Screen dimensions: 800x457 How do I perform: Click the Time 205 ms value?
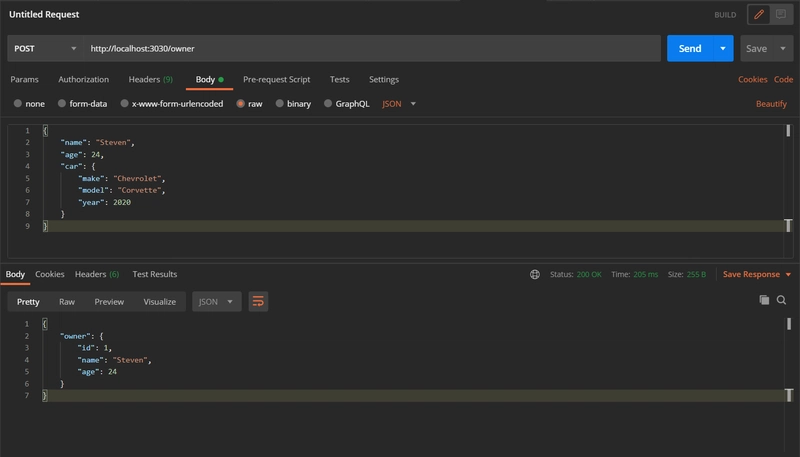click(x=645, y=274)
